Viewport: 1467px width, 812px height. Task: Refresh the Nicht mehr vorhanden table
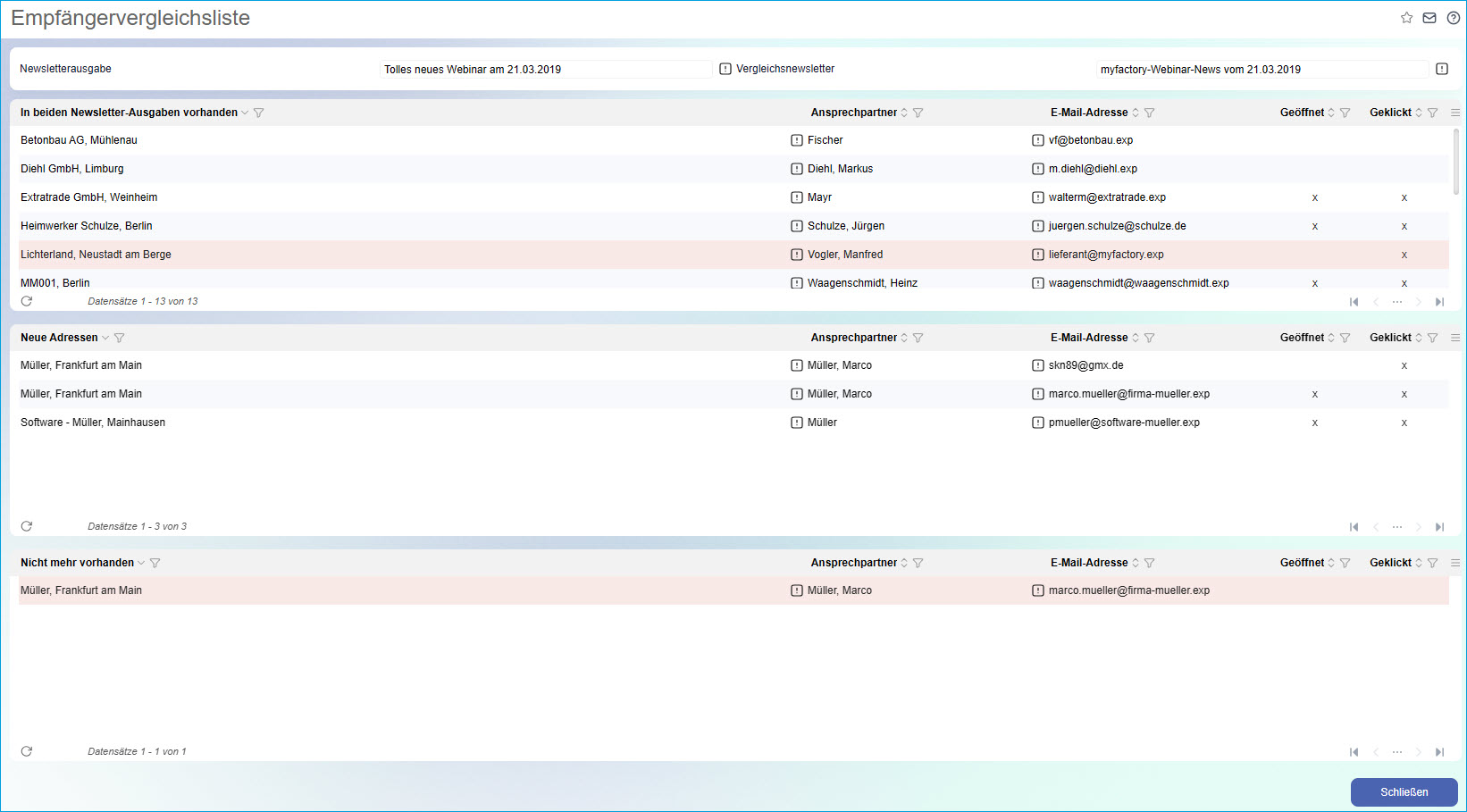(x=27, y=751)
